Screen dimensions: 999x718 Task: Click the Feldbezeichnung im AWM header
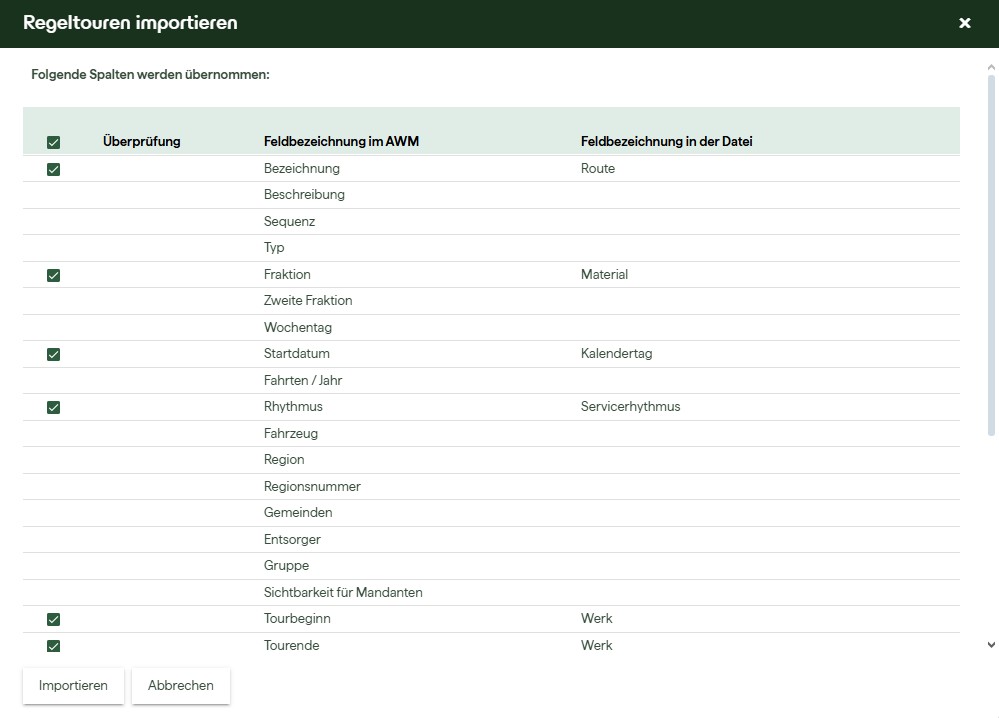point(341,142)
